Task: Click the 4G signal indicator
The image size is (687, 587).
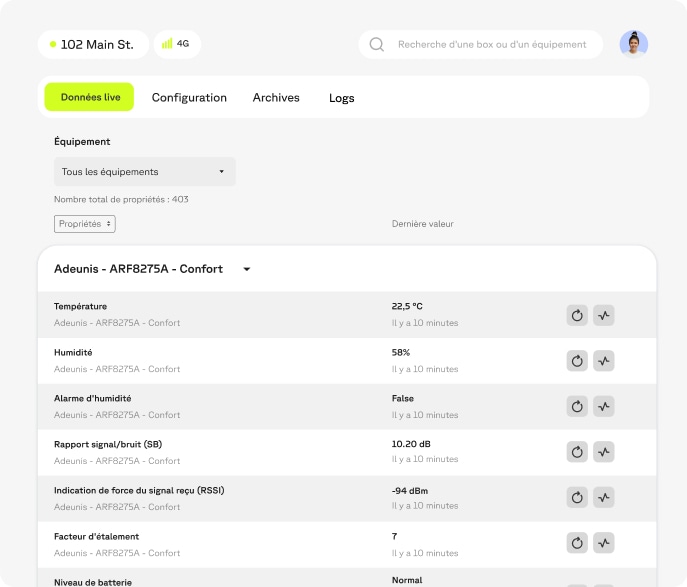Action: 177,44
